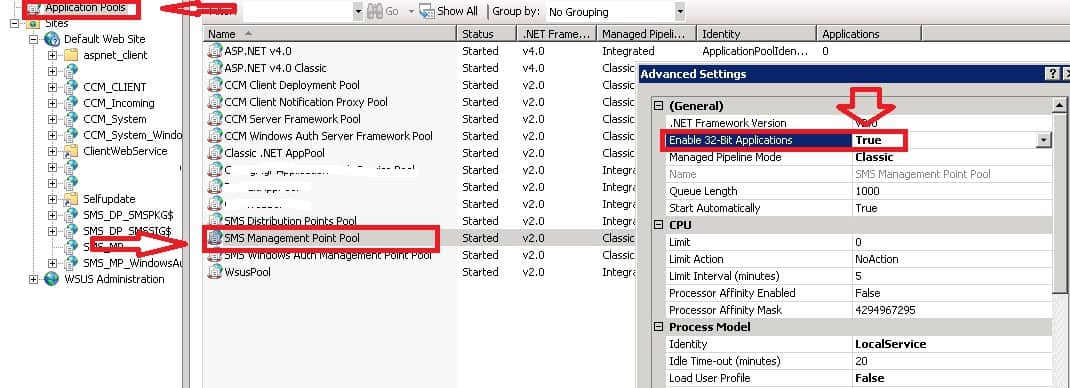
Task: Click the CCM_CLIENT application icon
Action: [x=70, y=87]
